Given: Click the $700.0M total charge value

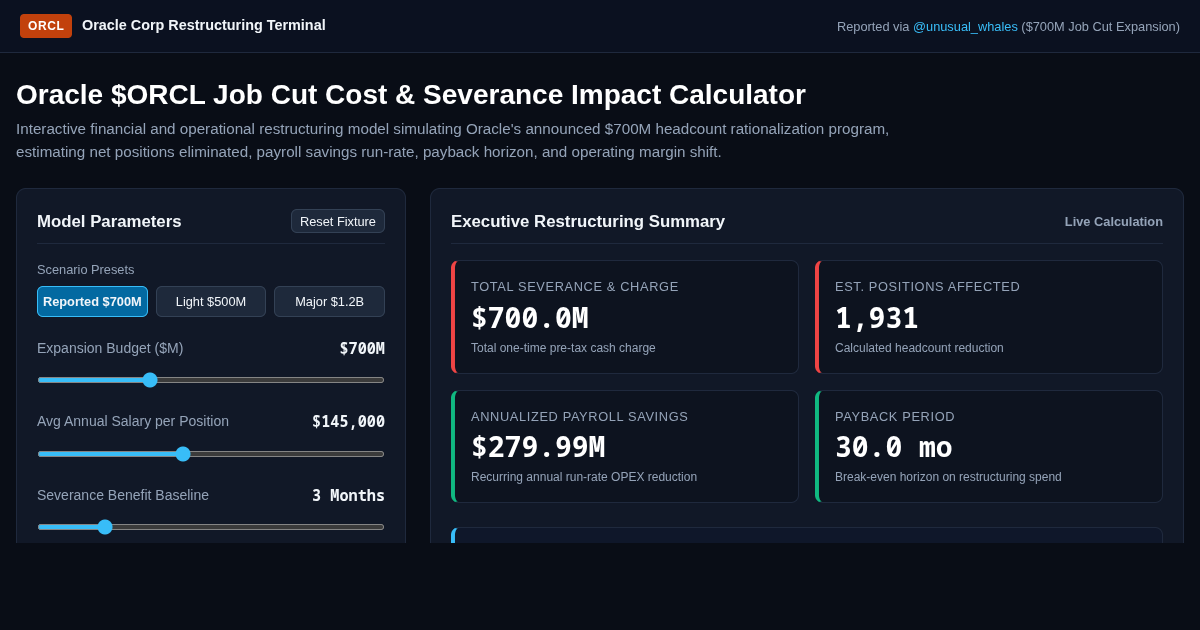Looking at the screenshot, I should [x=530, y=318].
